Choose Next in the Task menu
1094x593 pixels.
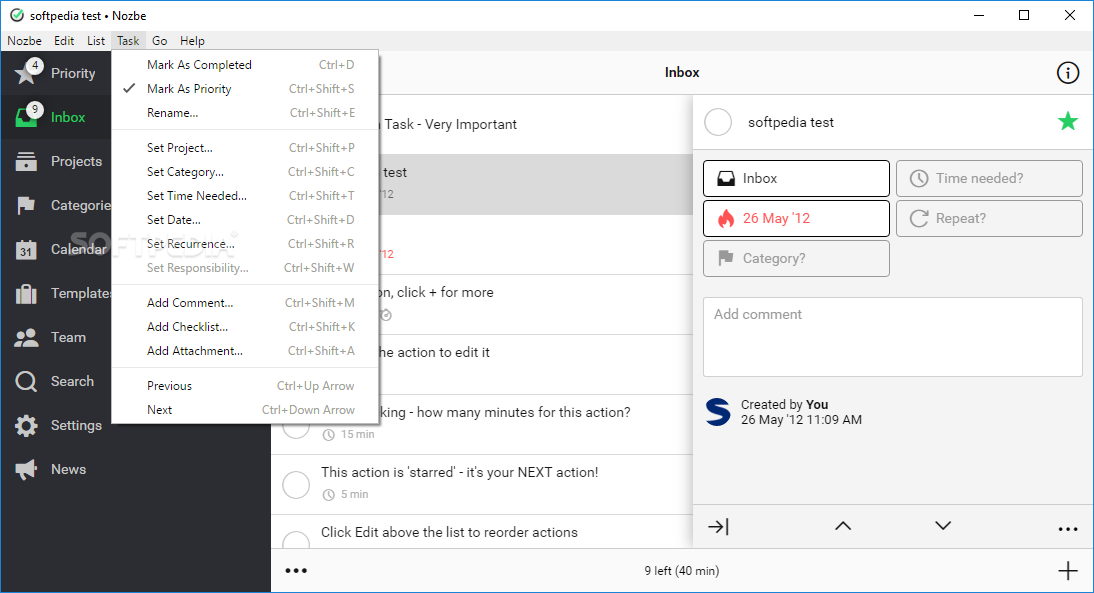245,410
